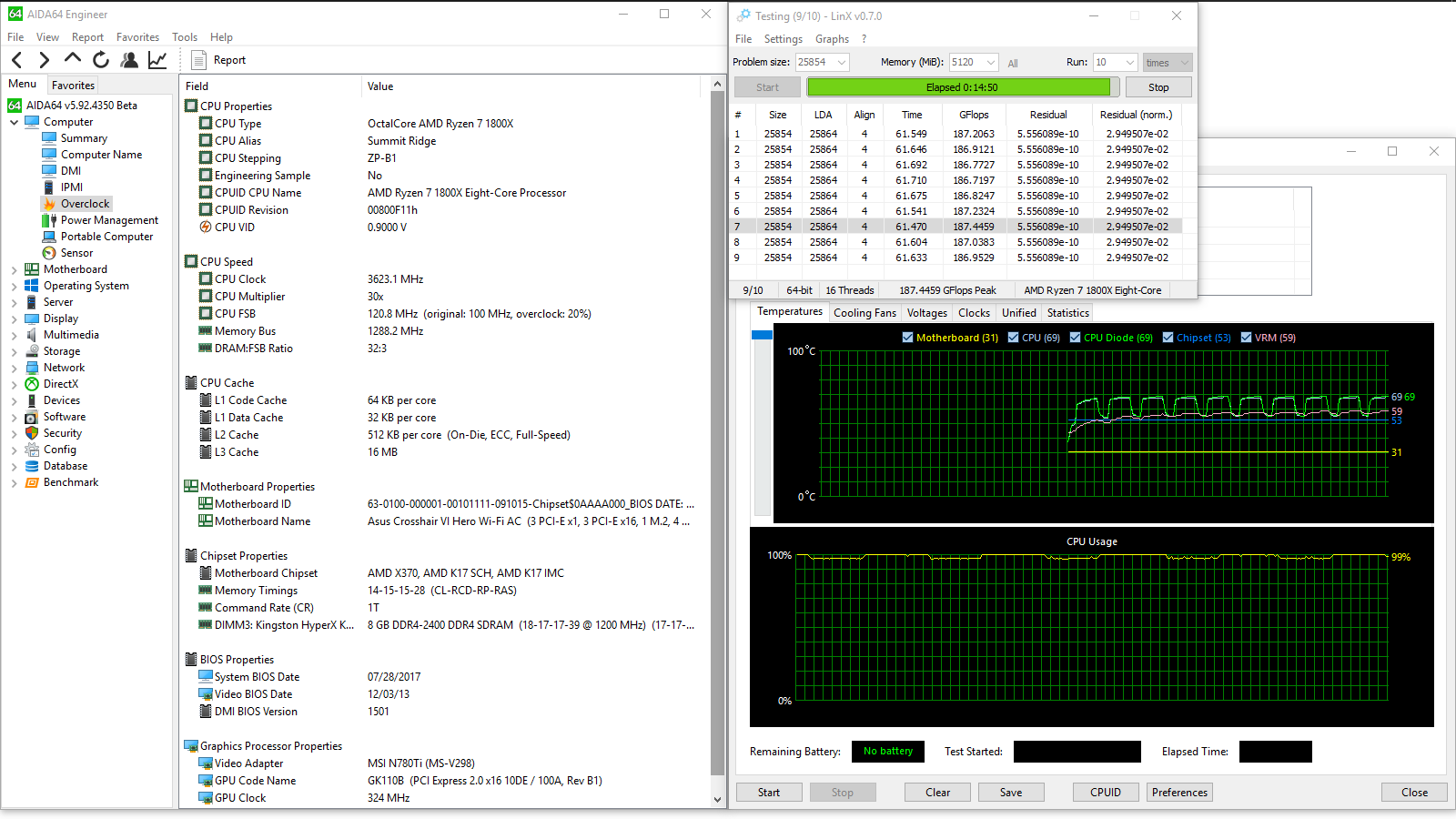Click the blue graph scale slider handle
Viewport: 1456px width, 819px height.
click(762, 335)
